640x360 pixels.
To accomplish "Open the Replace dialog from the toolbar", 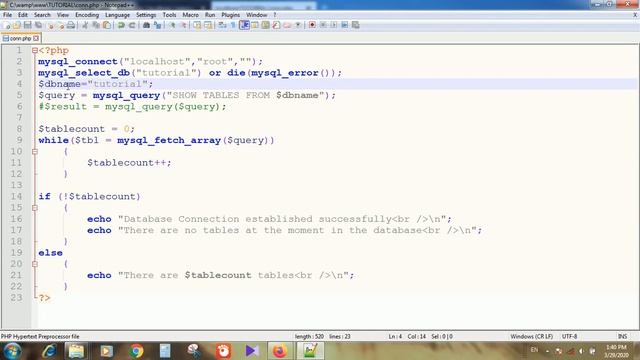I will pos(157,25).
